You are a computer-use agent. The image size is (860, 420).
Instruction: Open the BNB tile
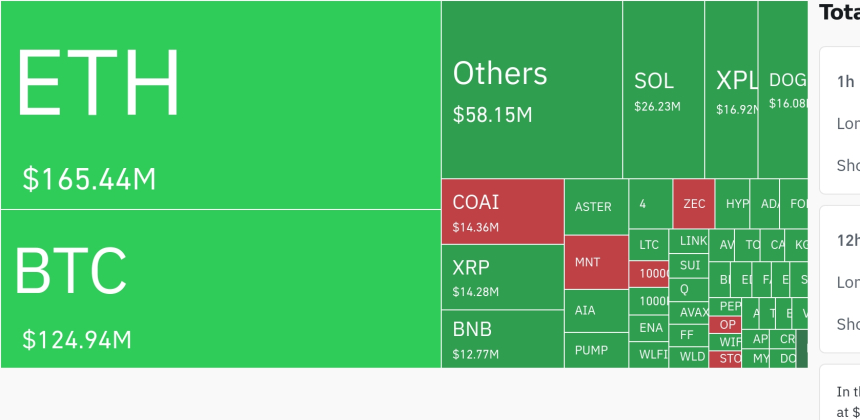point(502,338)
